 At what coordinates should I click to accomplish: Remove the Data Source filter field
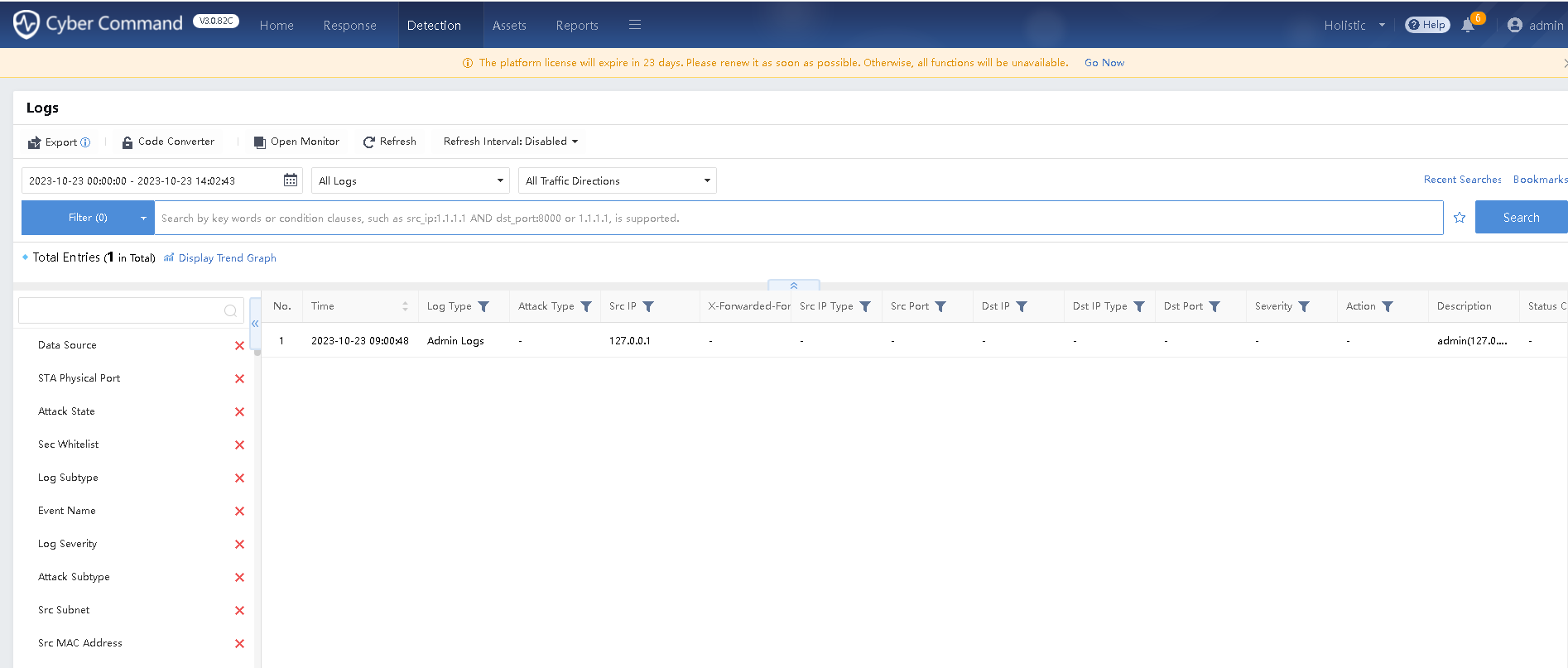click(x=239, y=346)
